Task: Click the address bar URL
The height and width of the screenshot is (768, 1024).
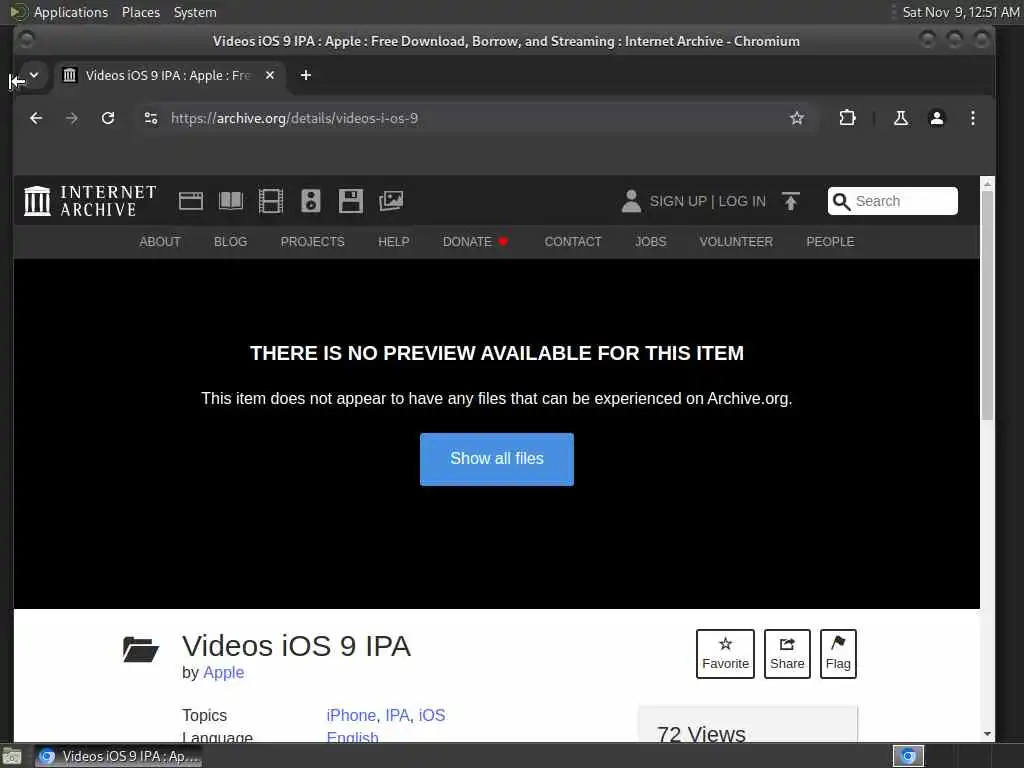Action: (x=294, y=118)
